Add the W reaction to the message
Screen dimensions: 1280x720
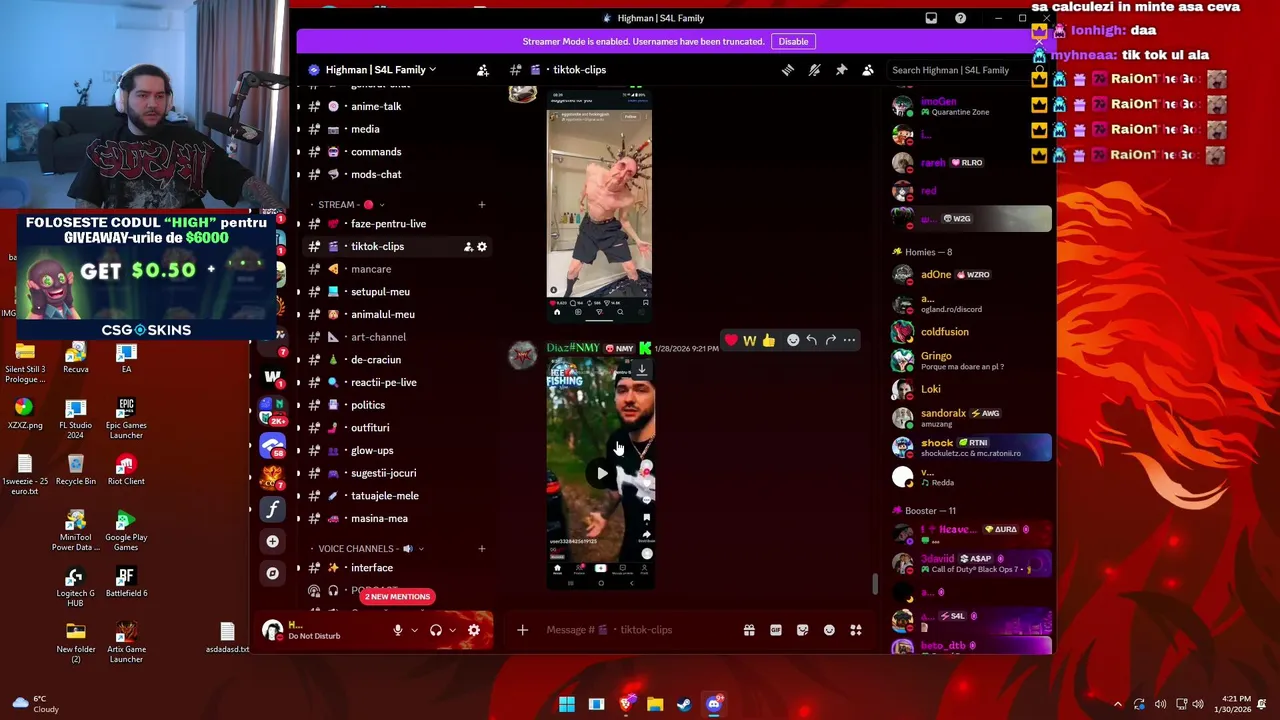[749, 340]
